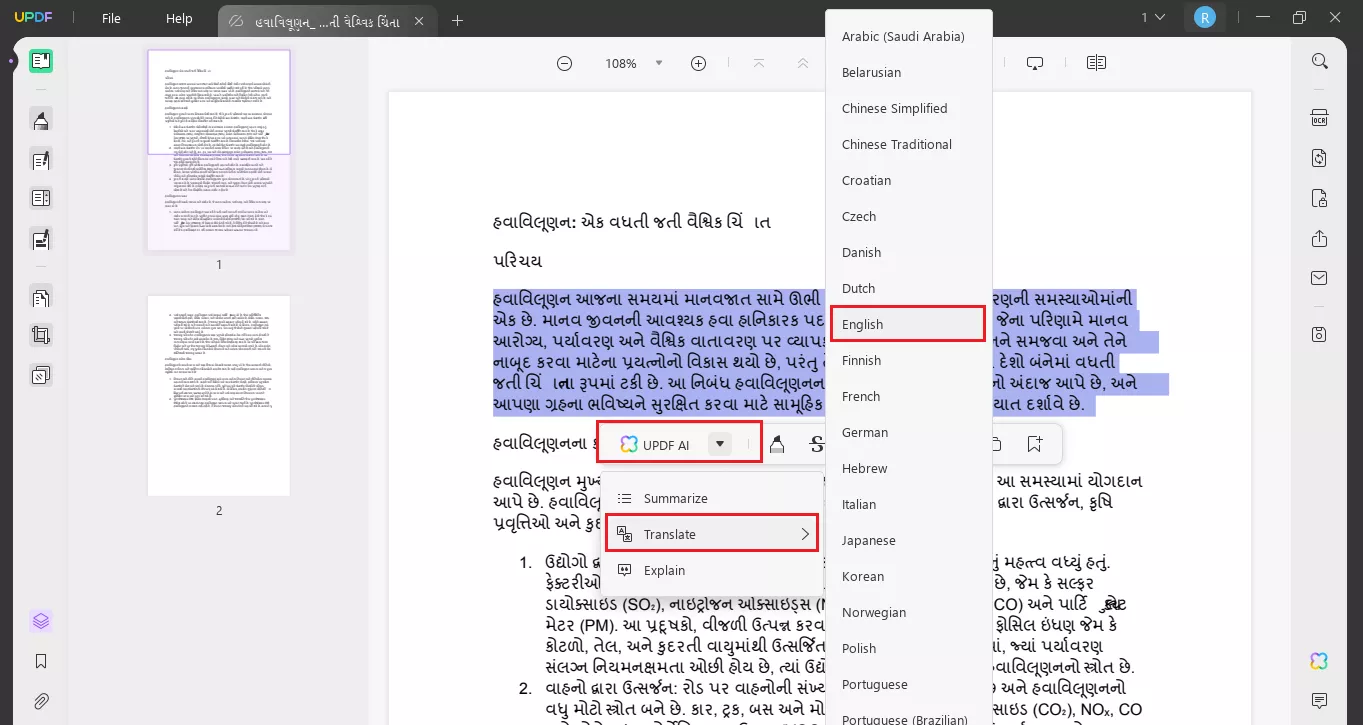Select page 2 thumbnail
The image size is (1363, 725).
[219, 395]
